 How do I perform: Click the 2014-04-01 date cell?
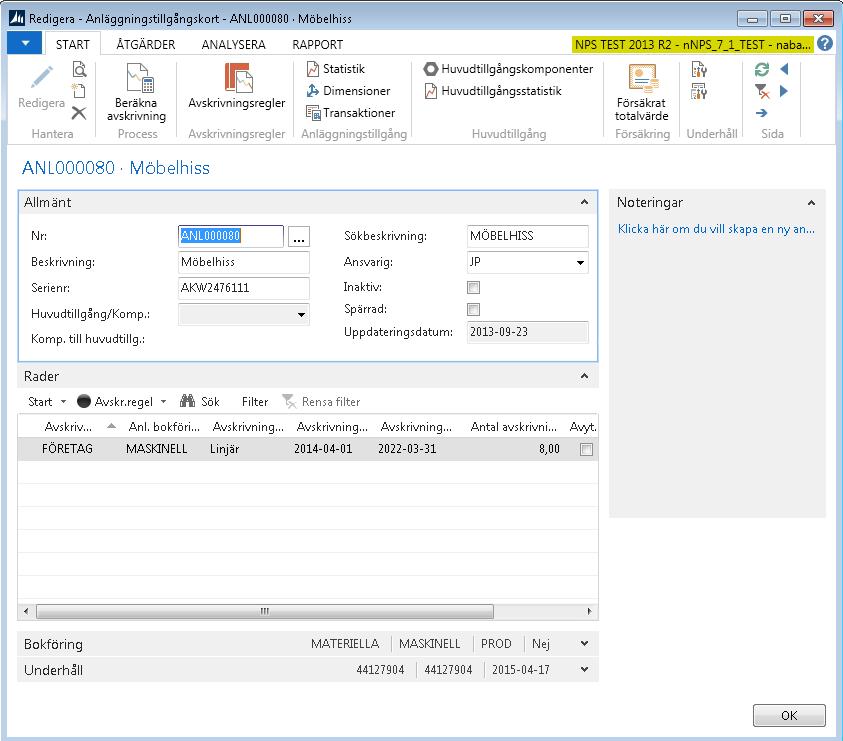point(323,449)
